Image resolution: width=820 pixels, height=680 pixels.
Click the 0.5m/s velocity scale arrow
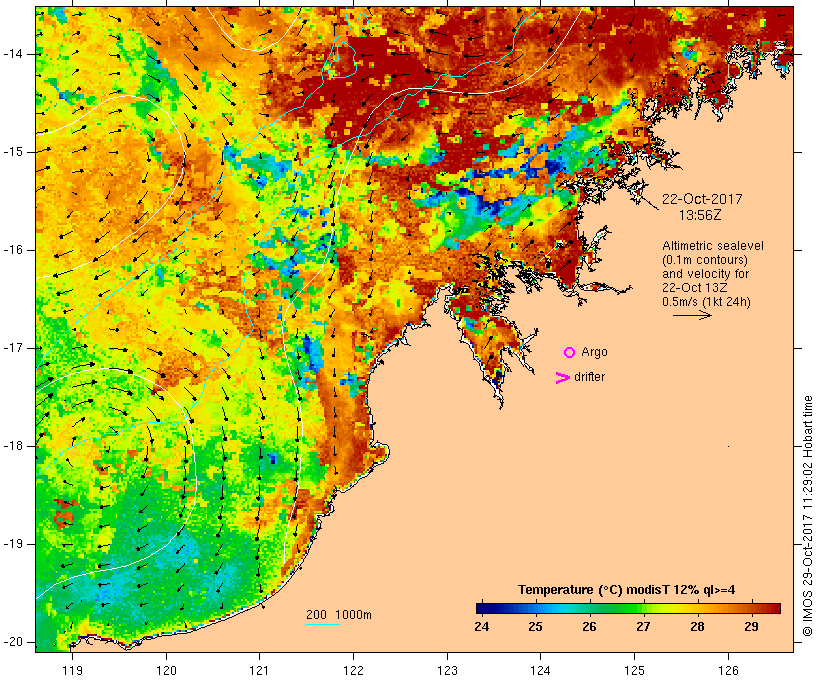coord(692,315)
